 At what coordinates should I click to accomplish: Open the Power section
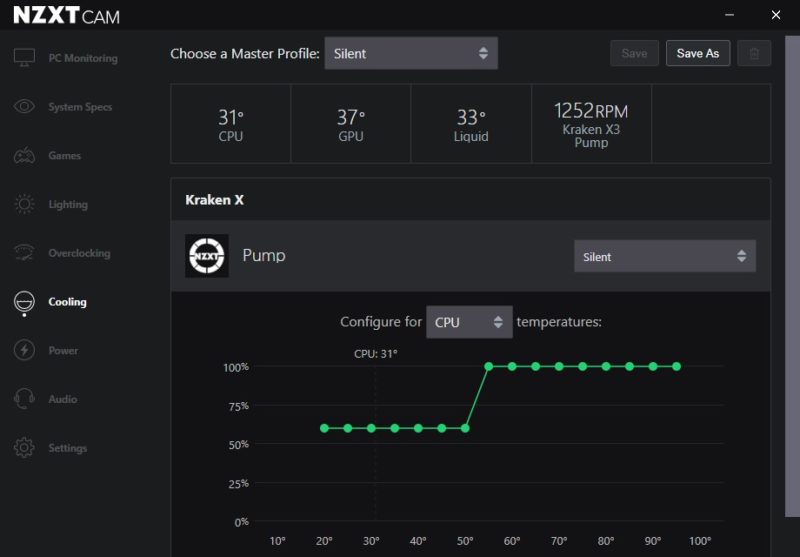click(x=63, y=350)
